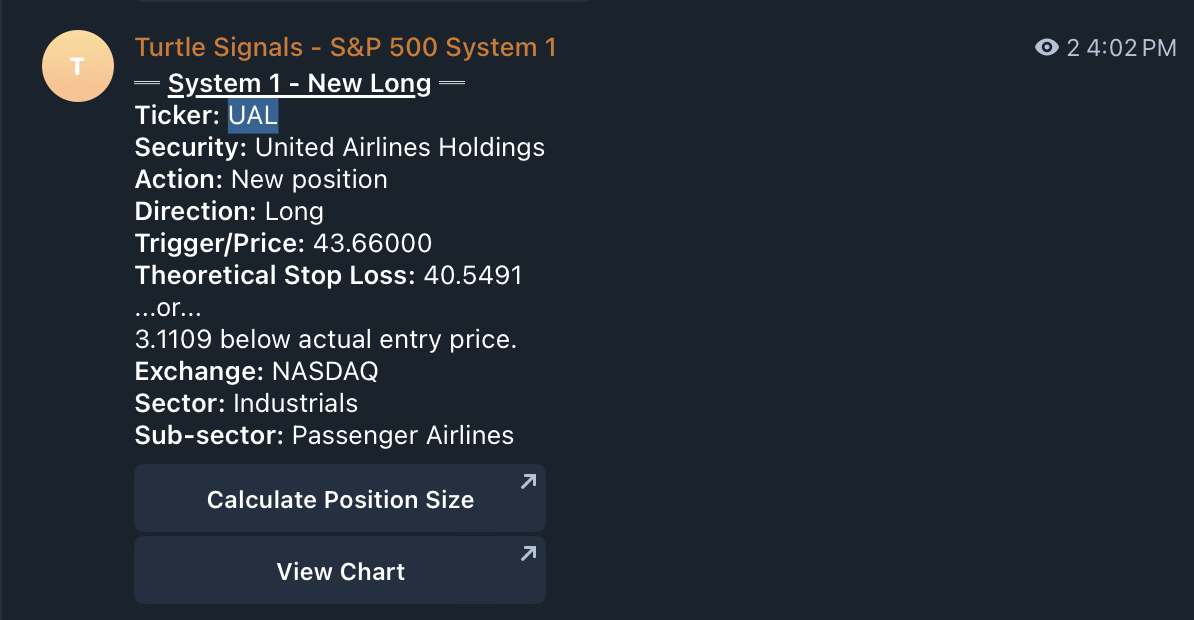Click the Sub-sector Passenger Airlines text
The image size is (1194, 620).
401,435
